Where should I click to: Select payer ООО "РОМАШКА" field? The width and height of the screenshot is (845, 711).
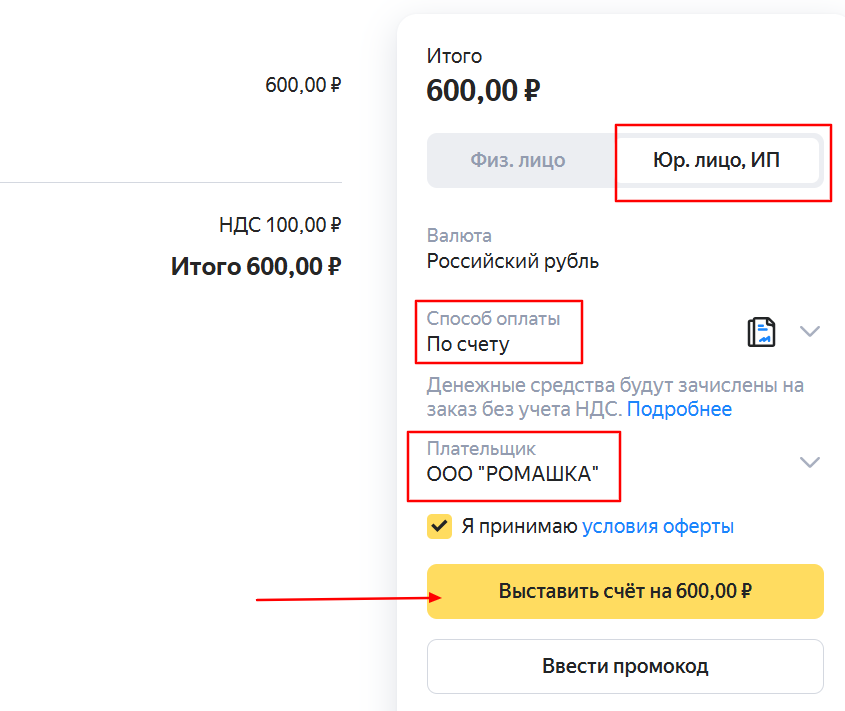click(512, 473)
